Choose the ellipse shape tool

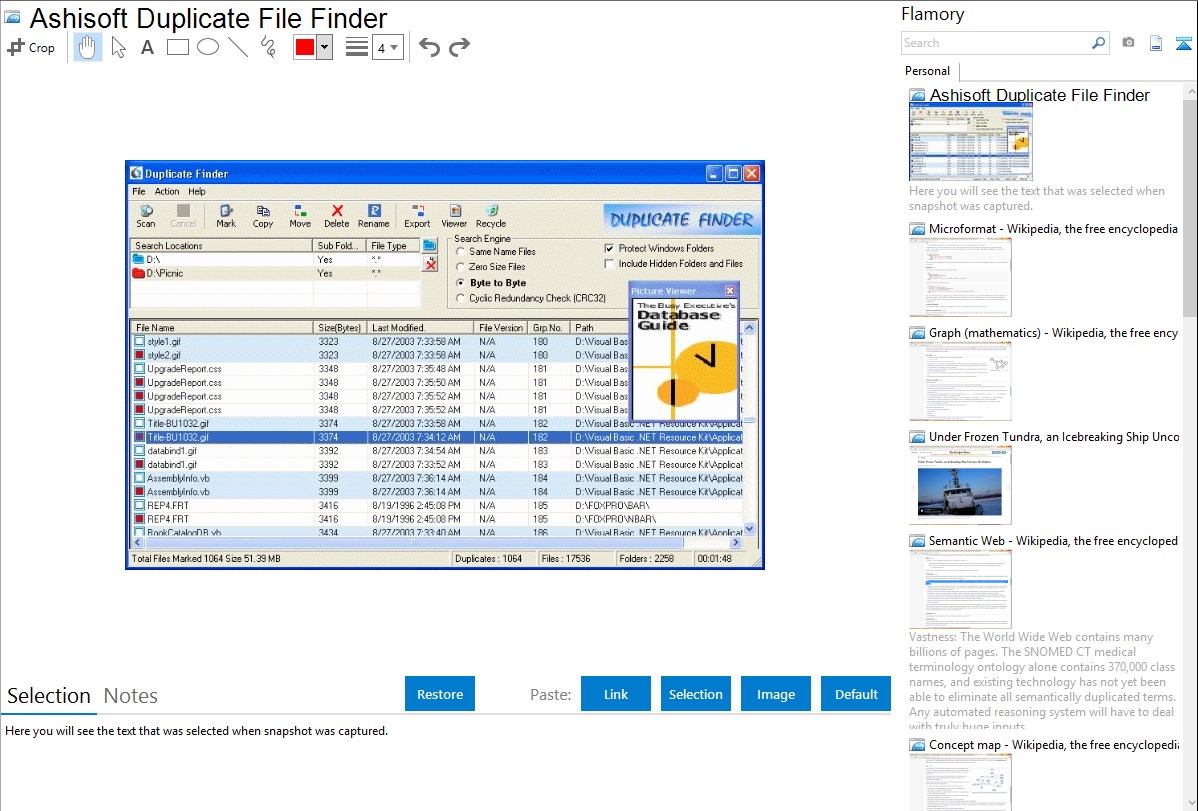pos(208,47)
